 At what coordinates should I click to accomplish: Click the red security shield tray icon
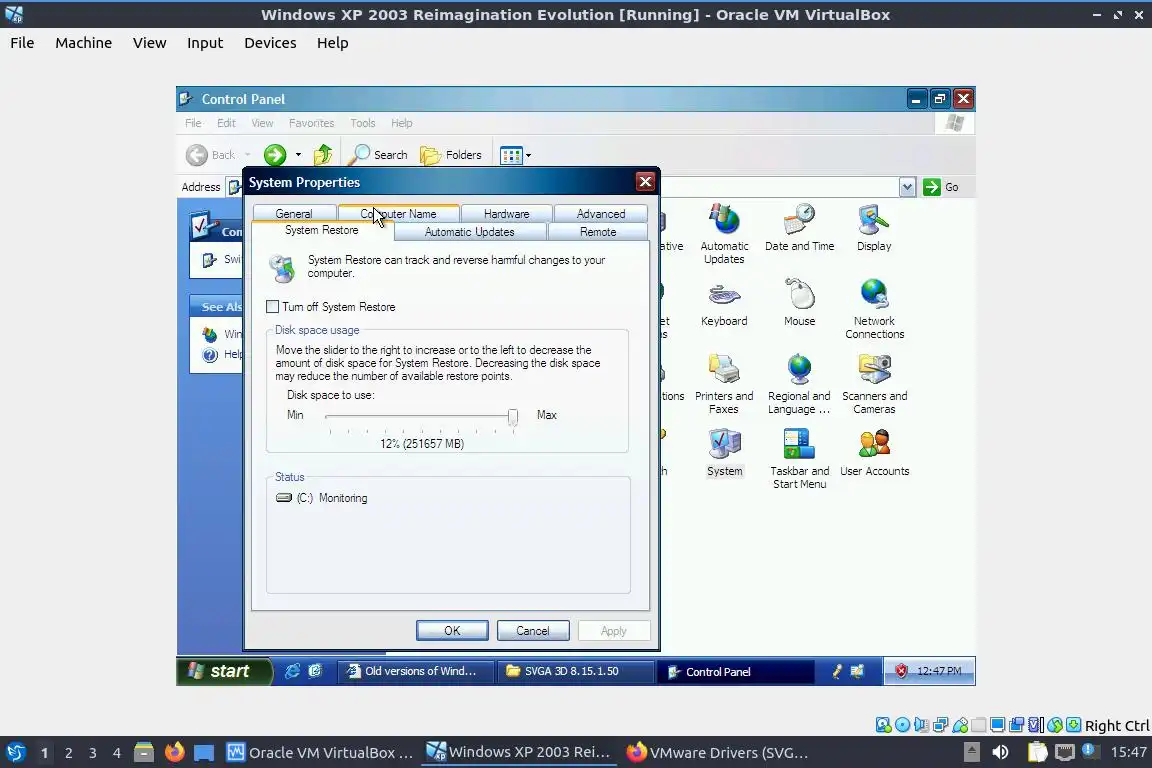click(901, 671)
